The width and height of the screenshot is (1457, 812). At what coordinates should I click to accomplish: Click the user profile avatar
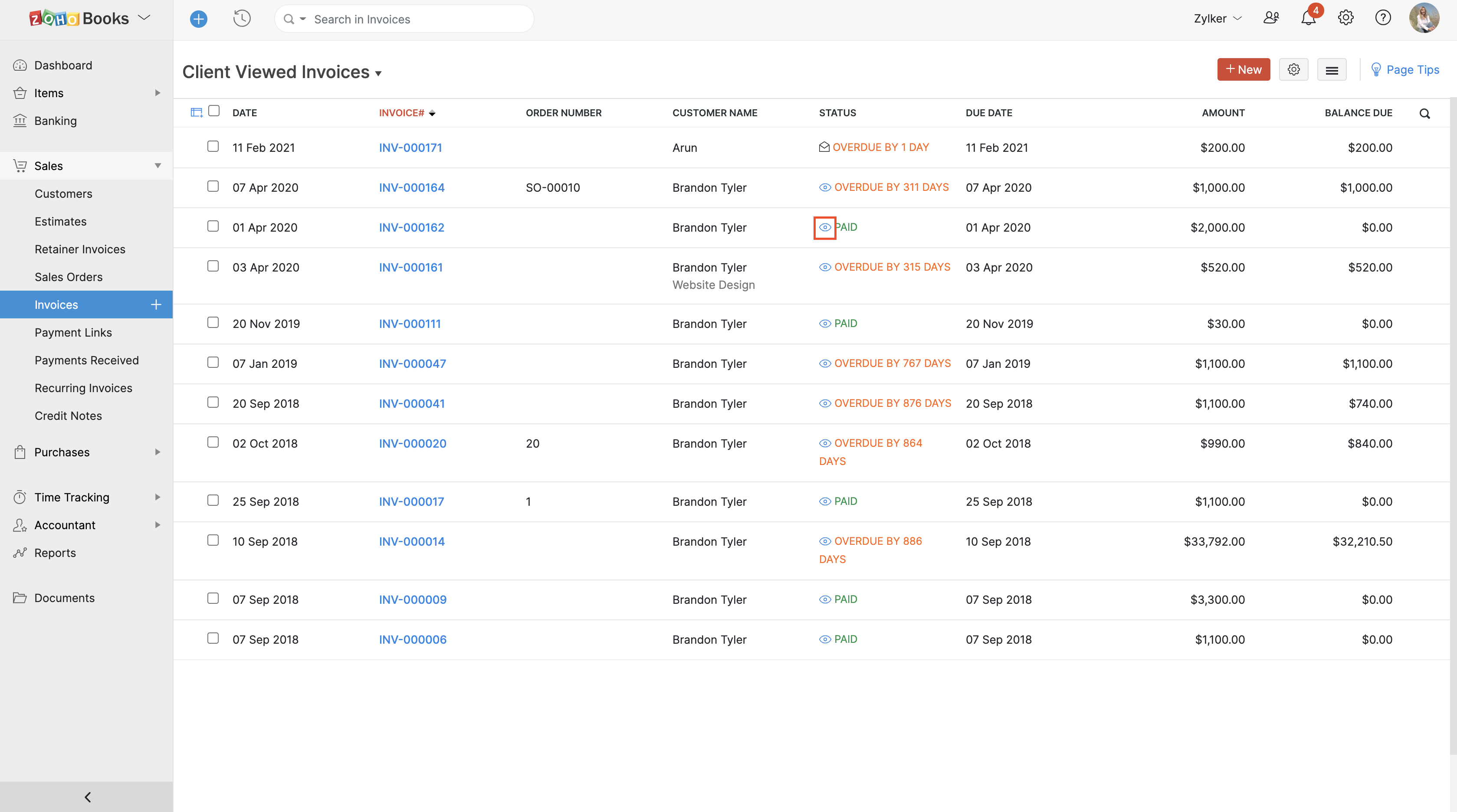click(1424, 18)
